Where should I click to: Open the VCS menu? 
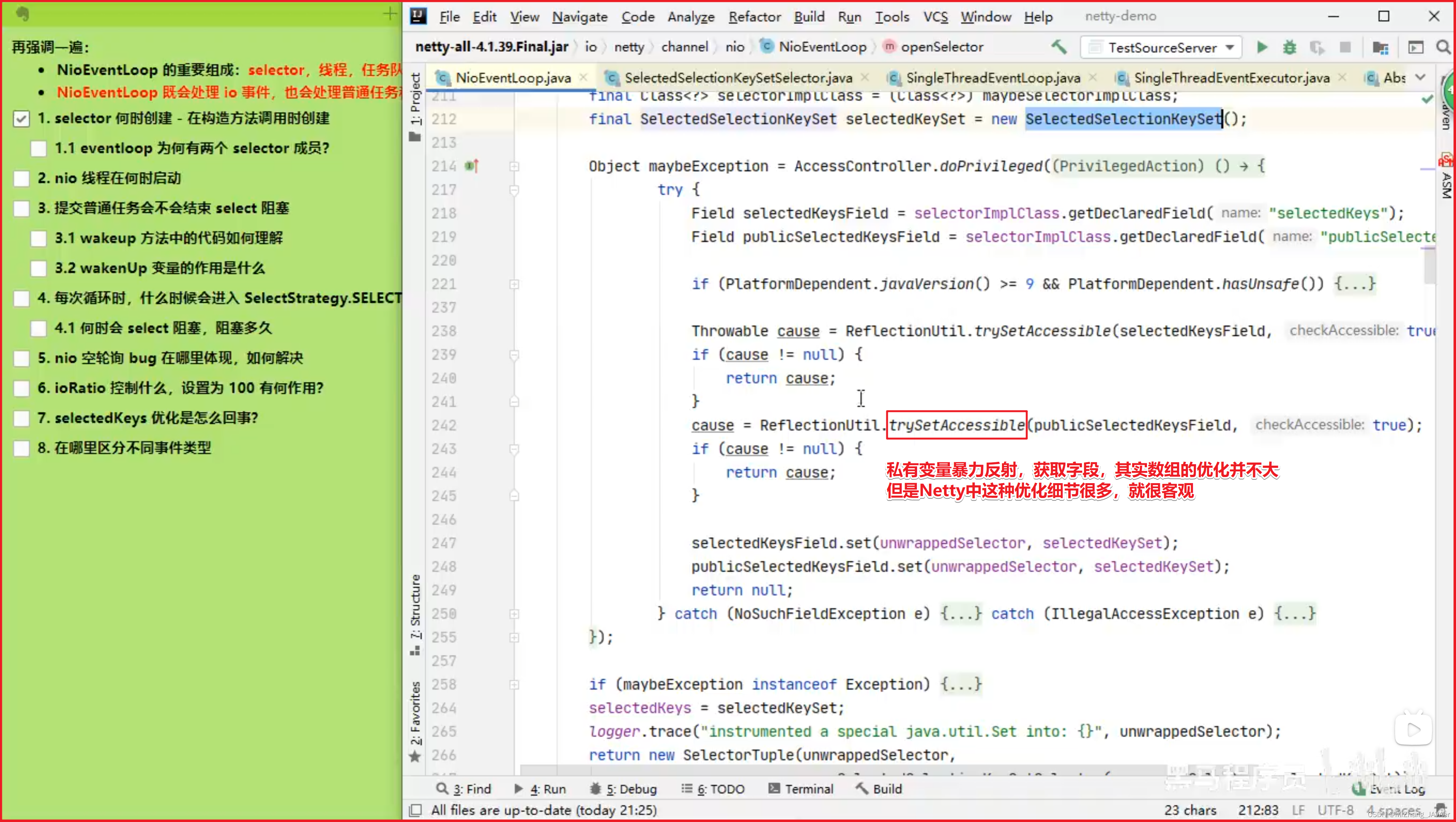point(935,17)
